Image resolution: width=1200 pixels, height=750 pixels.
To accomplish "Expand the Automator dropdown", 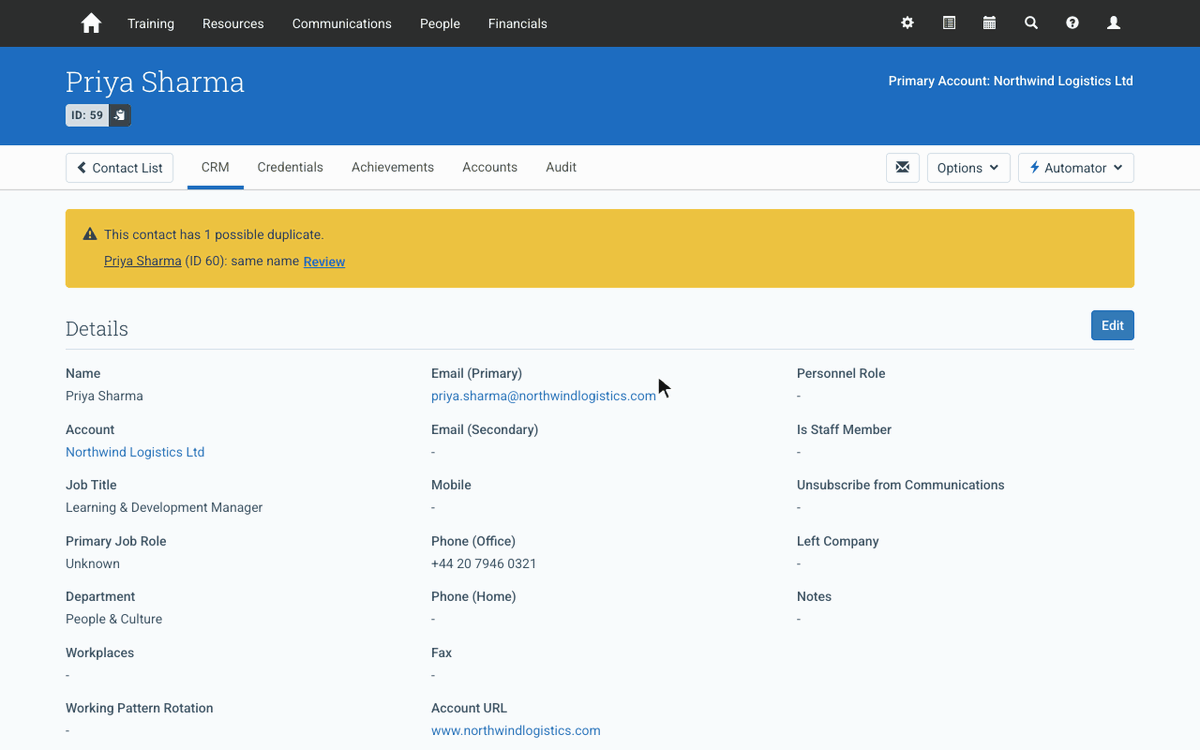I will point(1076,168).
